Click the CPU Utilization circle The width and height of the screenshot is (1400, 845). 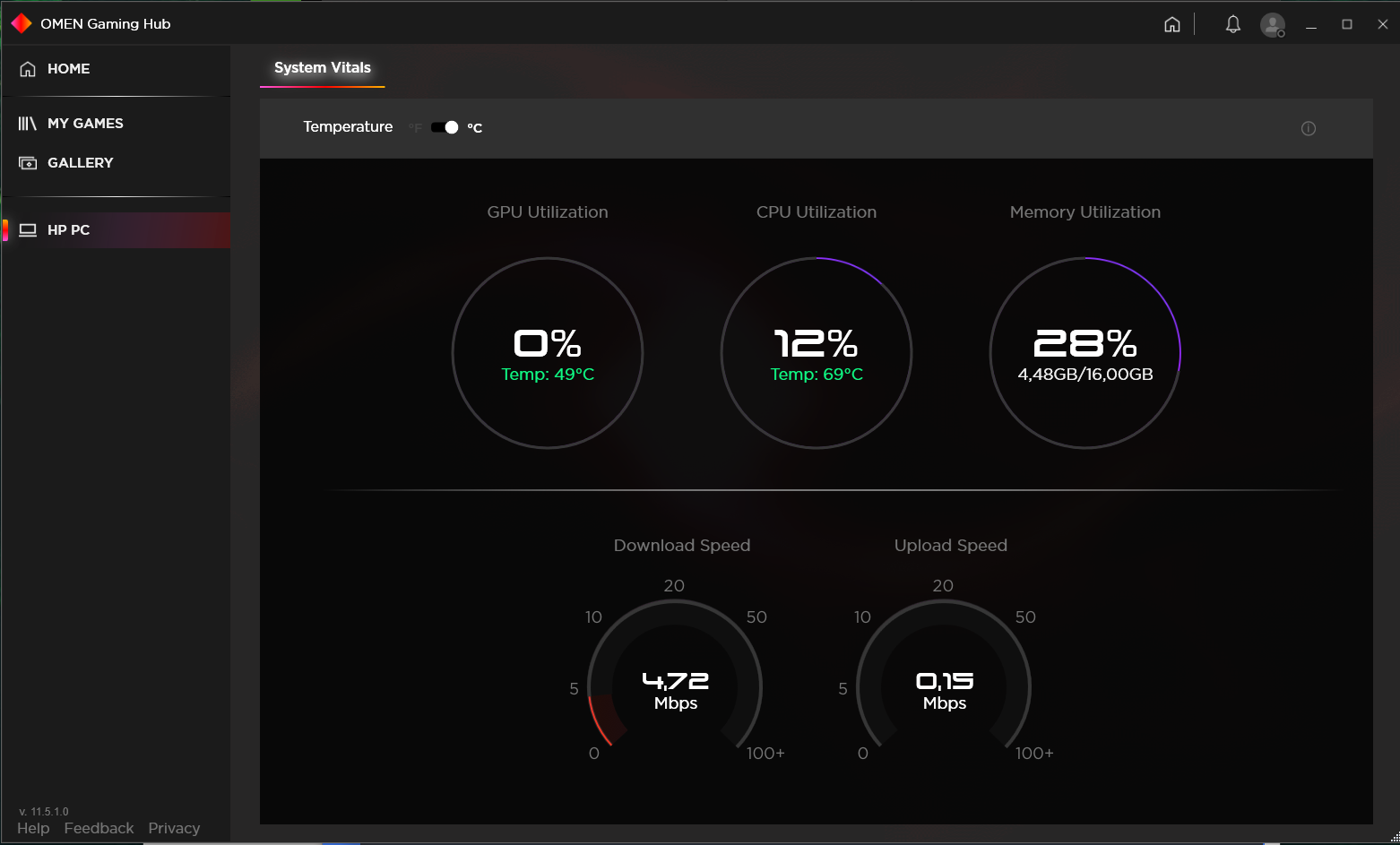[x=816, y=353]
